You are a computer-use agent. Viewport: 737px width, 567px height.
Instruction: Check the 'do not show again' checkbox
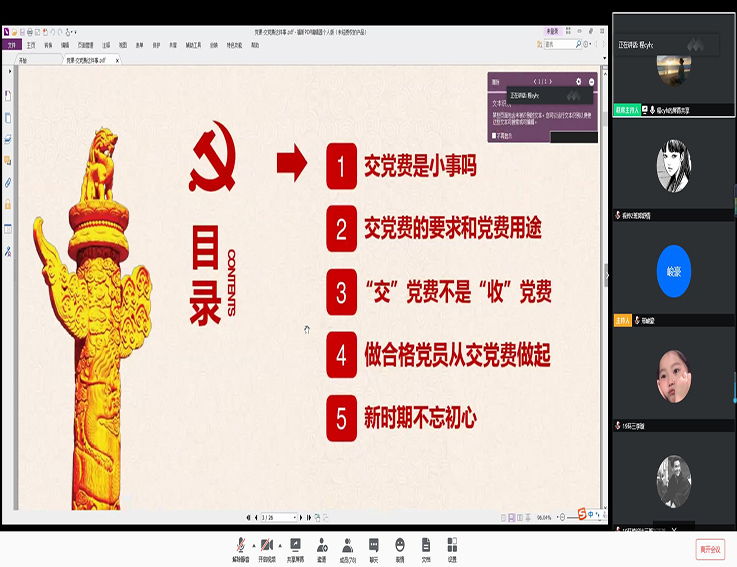[494, 135]
